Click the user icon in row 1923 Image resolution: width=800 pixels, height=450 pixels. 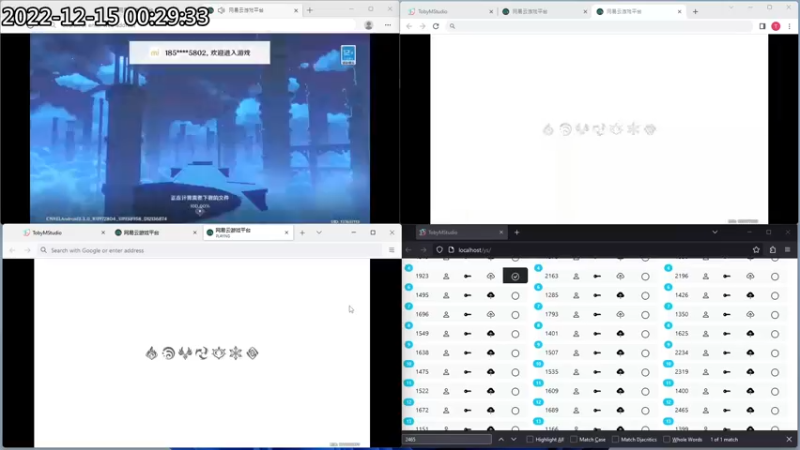tap(446, 276)
